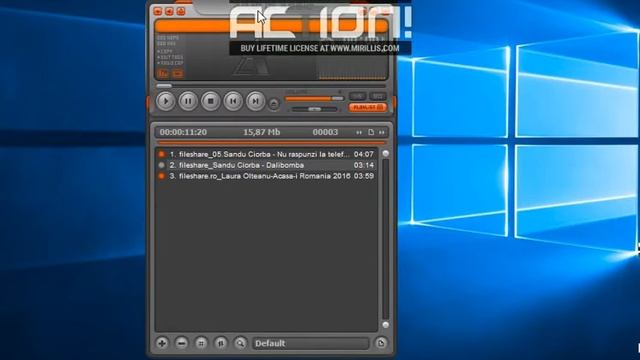The image size is (640, 360).
Task: Open the playlist misc grid button
Action: [201, 343]
